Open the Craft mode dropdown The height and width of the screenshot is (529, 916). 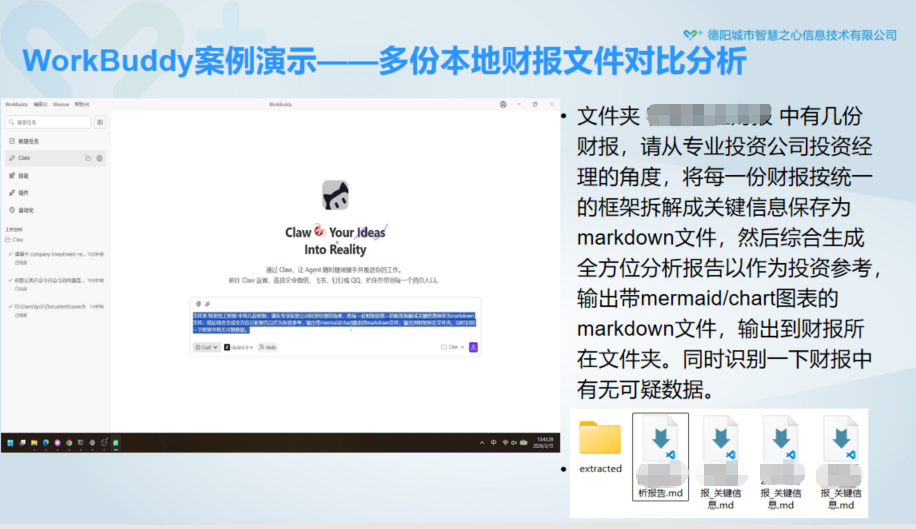point(206,347)
